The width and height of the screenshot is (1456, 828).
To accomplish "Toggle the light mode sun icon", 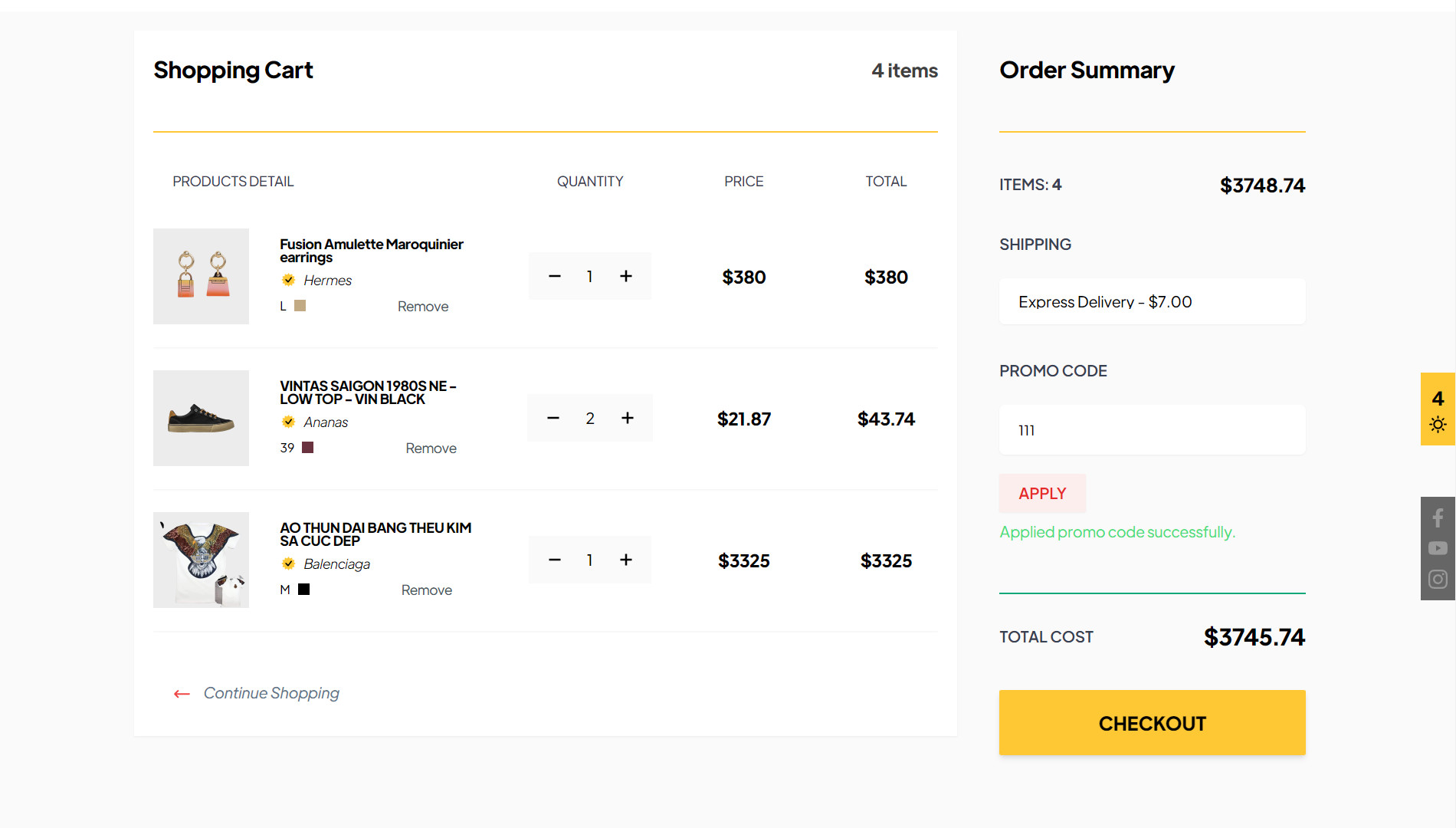I will [1438, 425].
